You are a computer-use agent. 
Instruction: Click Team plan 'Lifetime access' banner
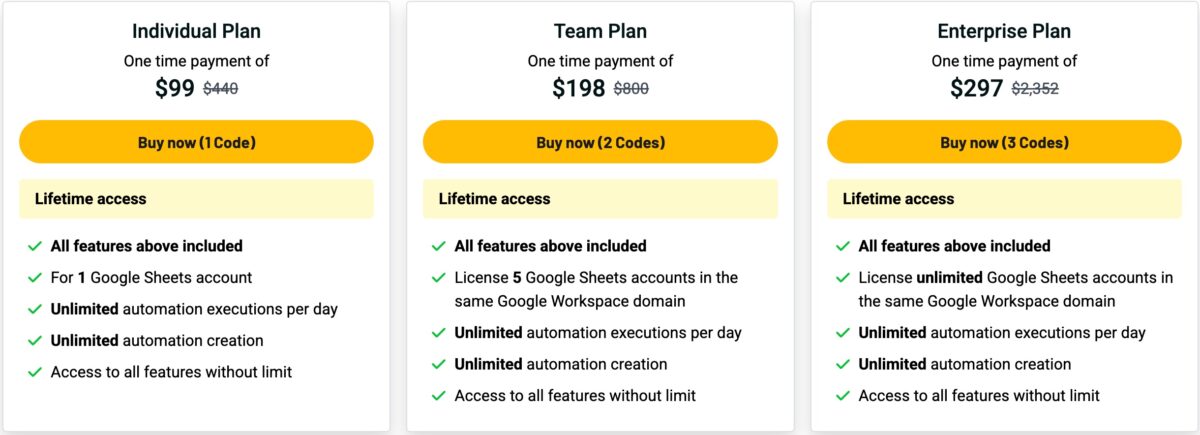click(600, 199)
